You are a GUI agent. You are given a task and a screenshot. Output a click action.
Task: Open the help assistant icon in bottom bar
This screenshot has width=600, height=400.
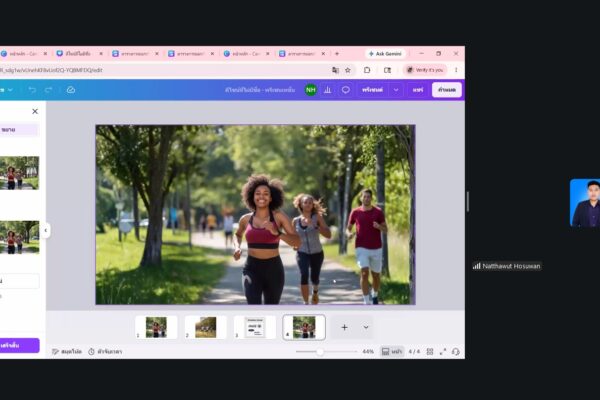click(x=455, y=351)
